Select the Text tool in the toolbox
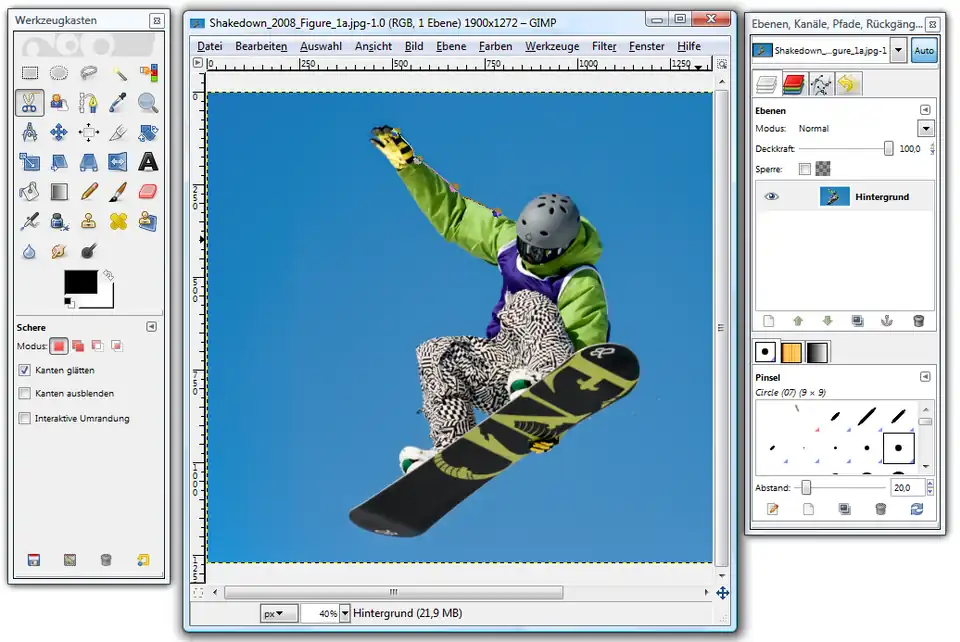Screen dimensions: 960x642 point(148,161)
